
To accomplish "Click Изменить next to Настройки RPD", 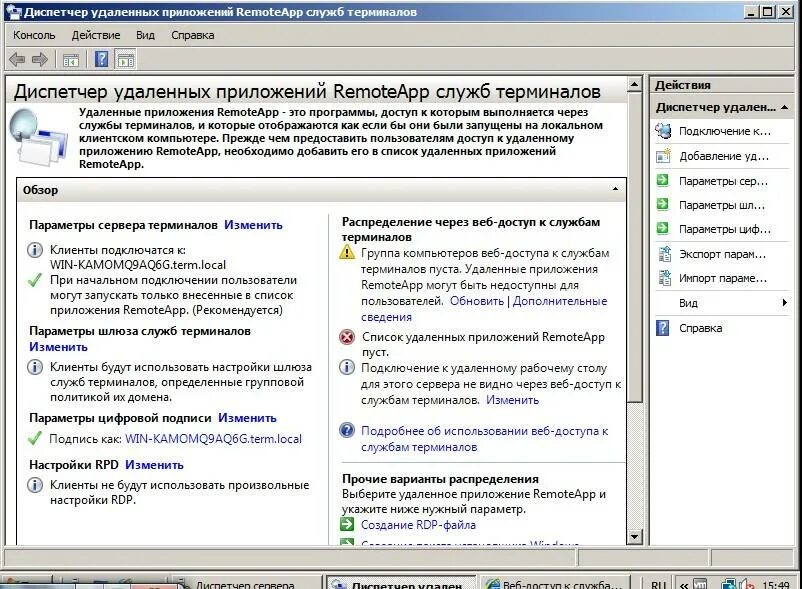I will click(x=154, y=465).
